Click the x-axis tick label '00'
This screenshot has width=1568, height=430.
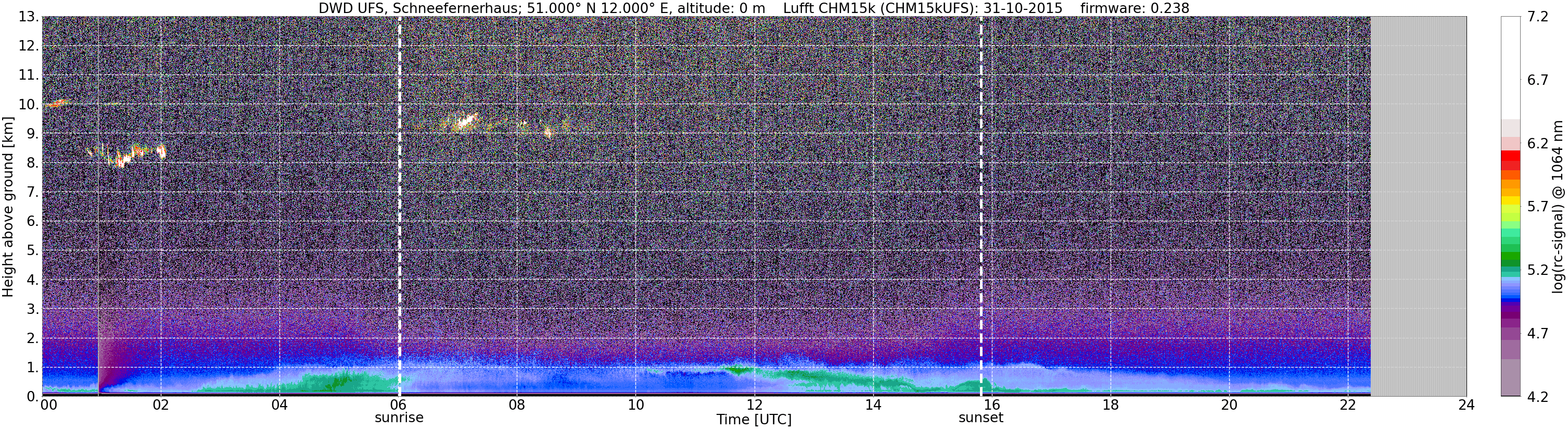point(49,405)
